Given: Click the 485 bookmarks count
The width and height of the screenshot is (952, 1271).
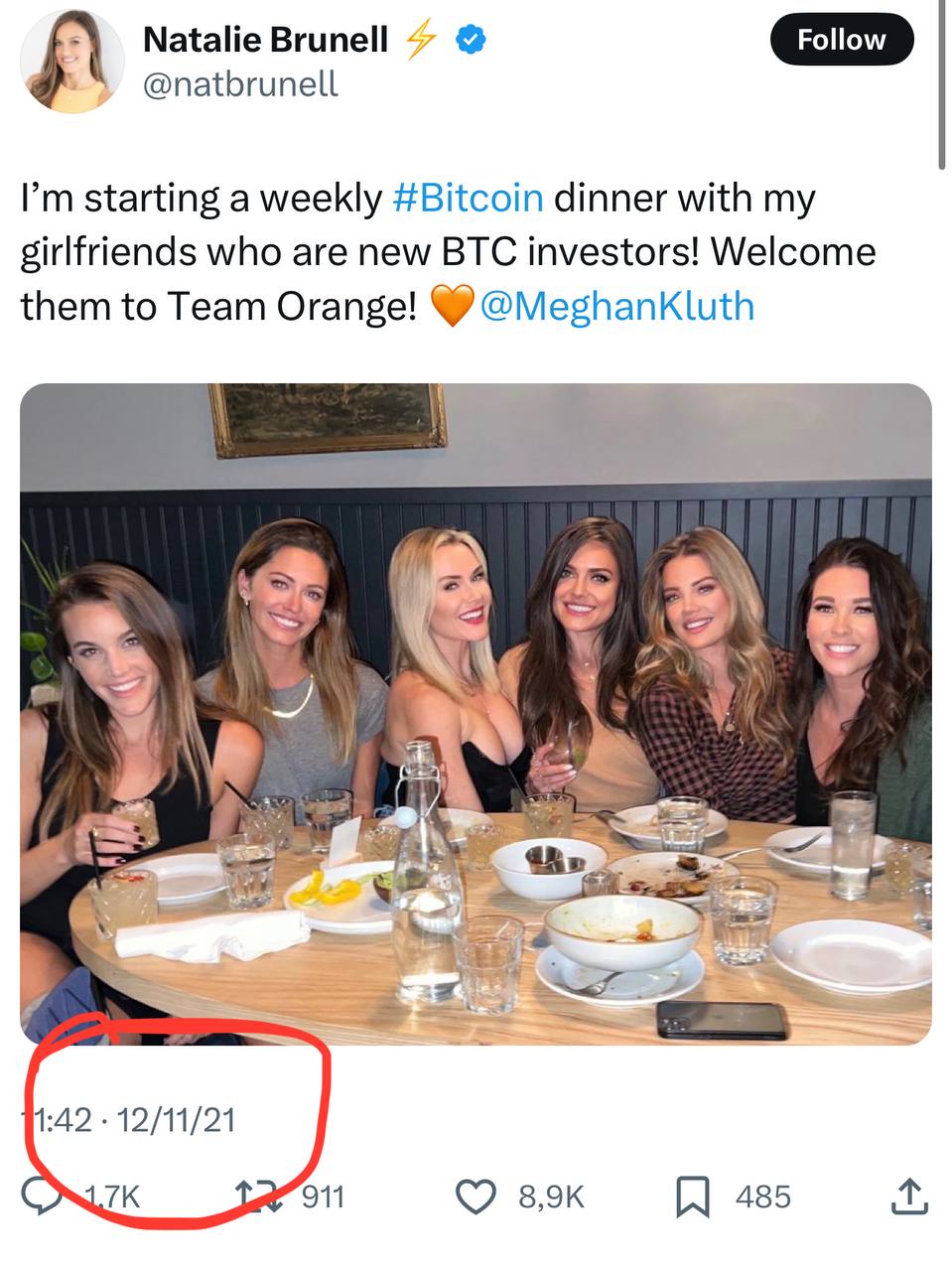Looking at the screenshot, I should pyautogui.click(x=762, y=1197).
